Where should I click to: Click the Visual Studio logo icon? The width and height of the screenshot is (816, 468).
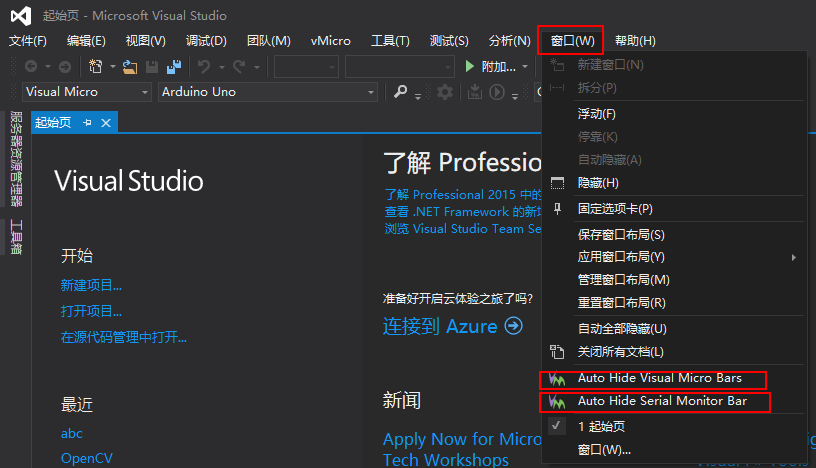pyautogui.click(x=21, y=16)
